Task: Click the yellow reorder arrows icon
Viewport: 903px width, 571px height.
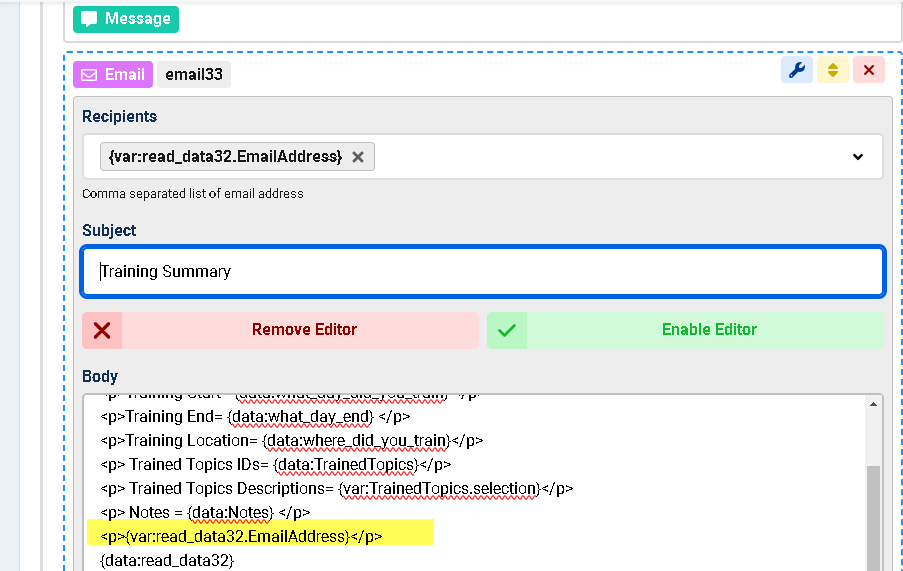Action: [832, 70]
